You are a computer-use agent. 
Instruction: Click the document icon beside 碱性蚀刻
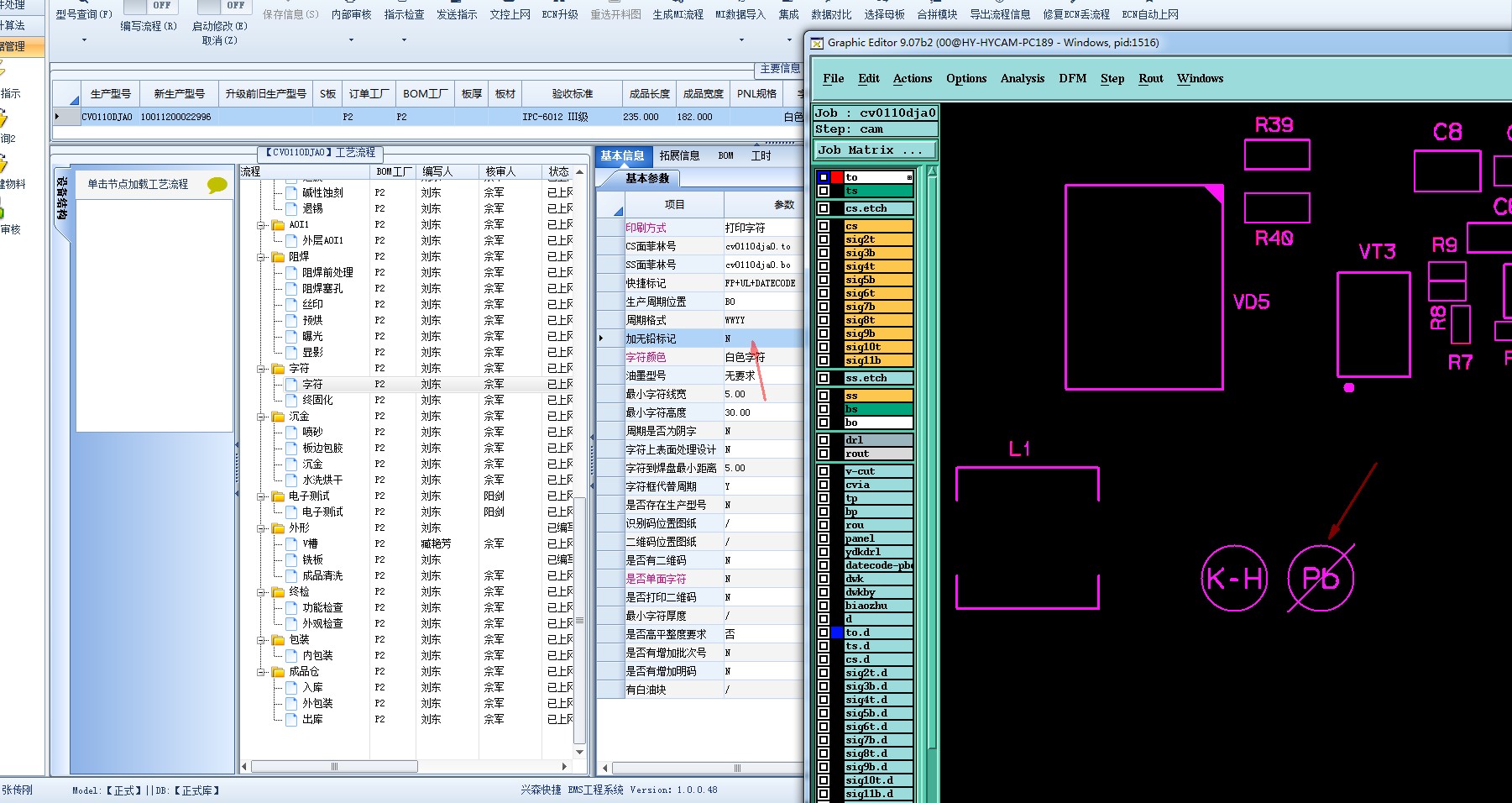[x=291, y=192]
